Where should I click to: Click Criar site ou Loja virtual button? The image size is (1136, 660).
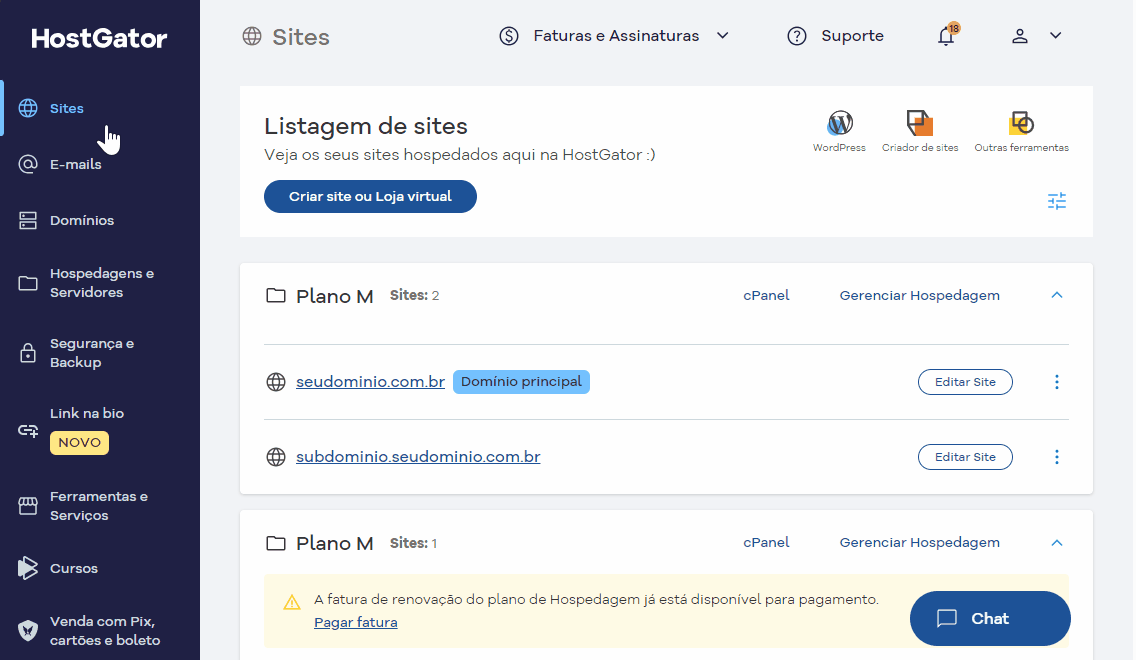(x=370, y=196)
